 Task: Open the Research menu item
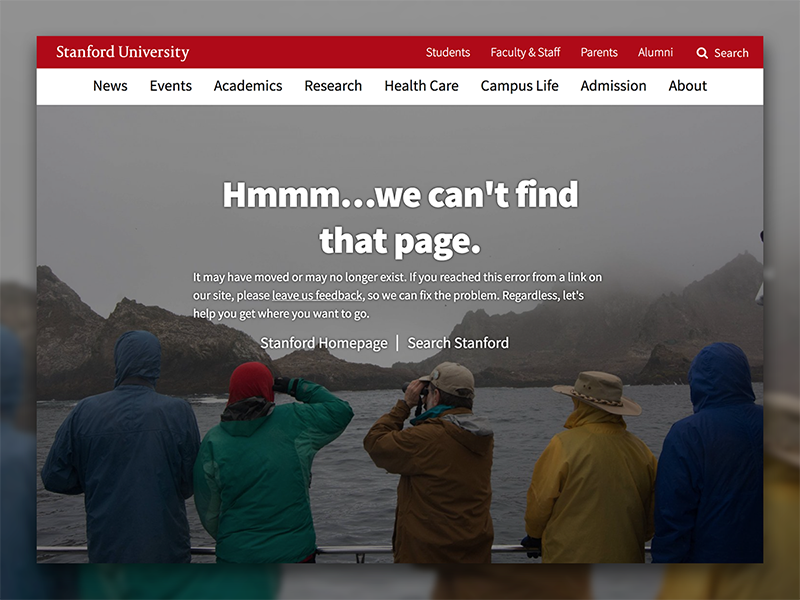(x=333, y=86)
